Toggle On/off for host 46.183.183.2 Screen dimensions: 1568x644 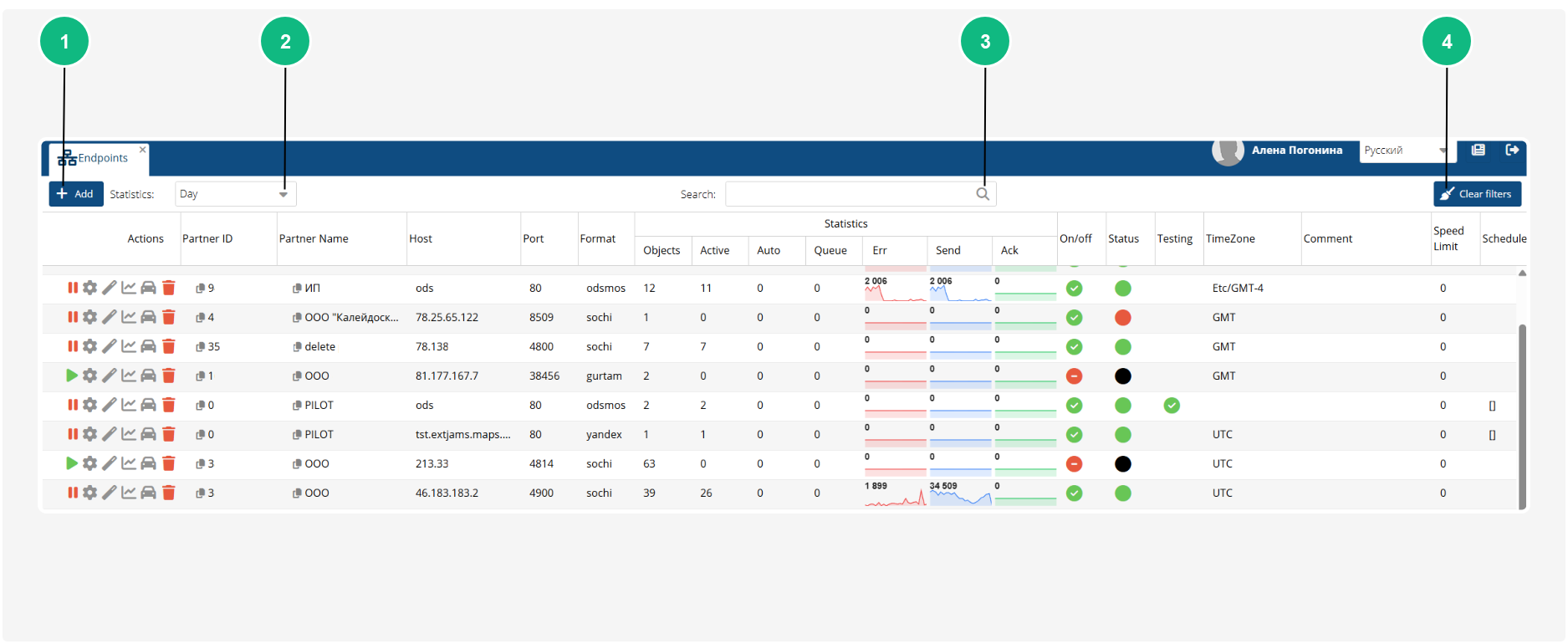click(1075, 493)
